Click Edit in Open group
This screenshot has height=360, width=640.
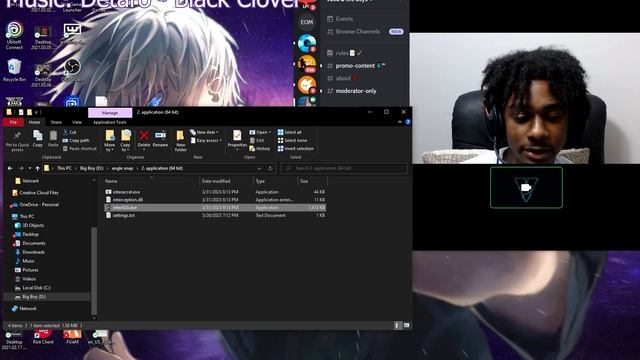point(257,140)
